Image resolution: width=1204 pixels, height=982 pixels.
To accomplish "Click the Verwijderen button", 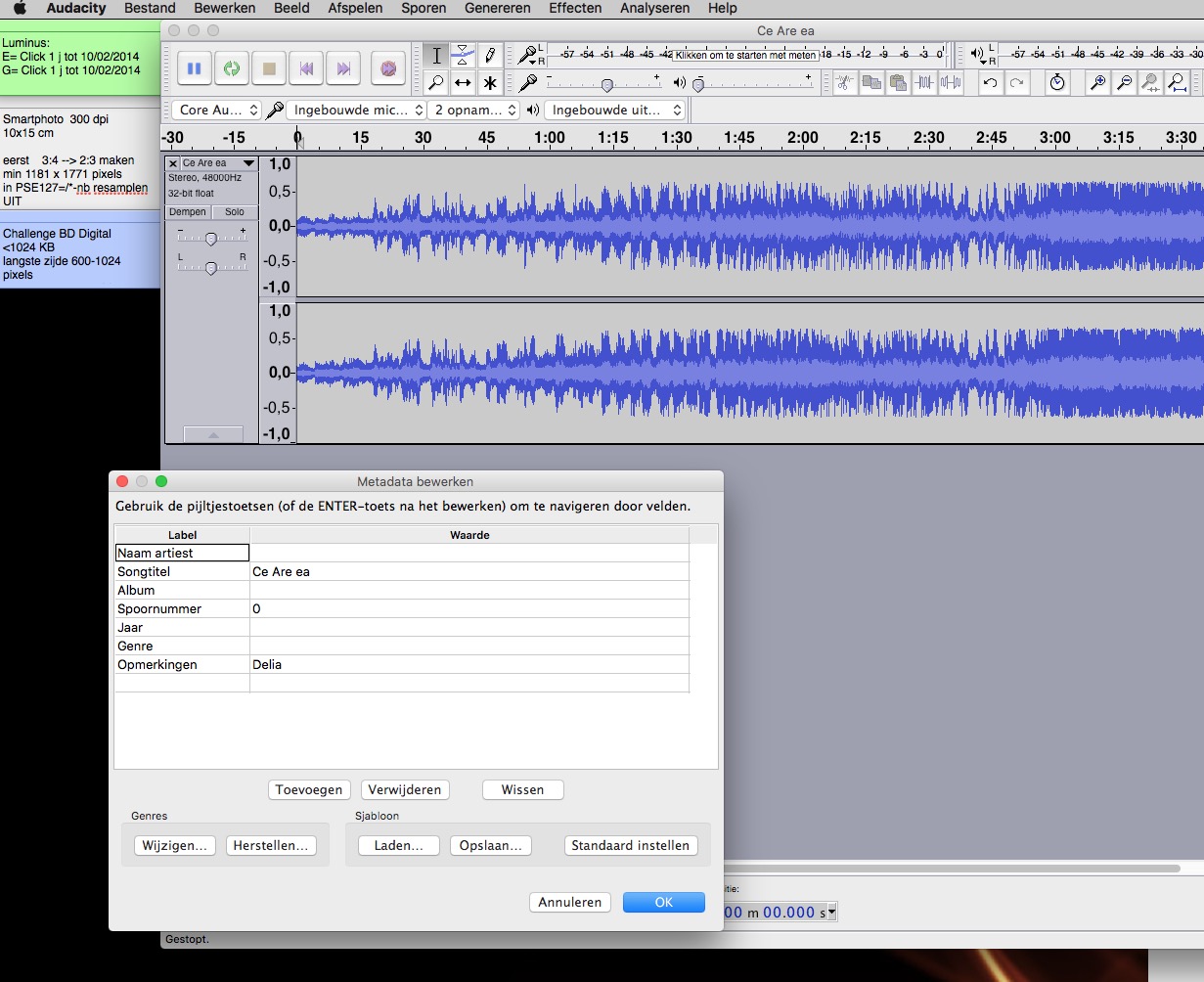I will 405,789.
